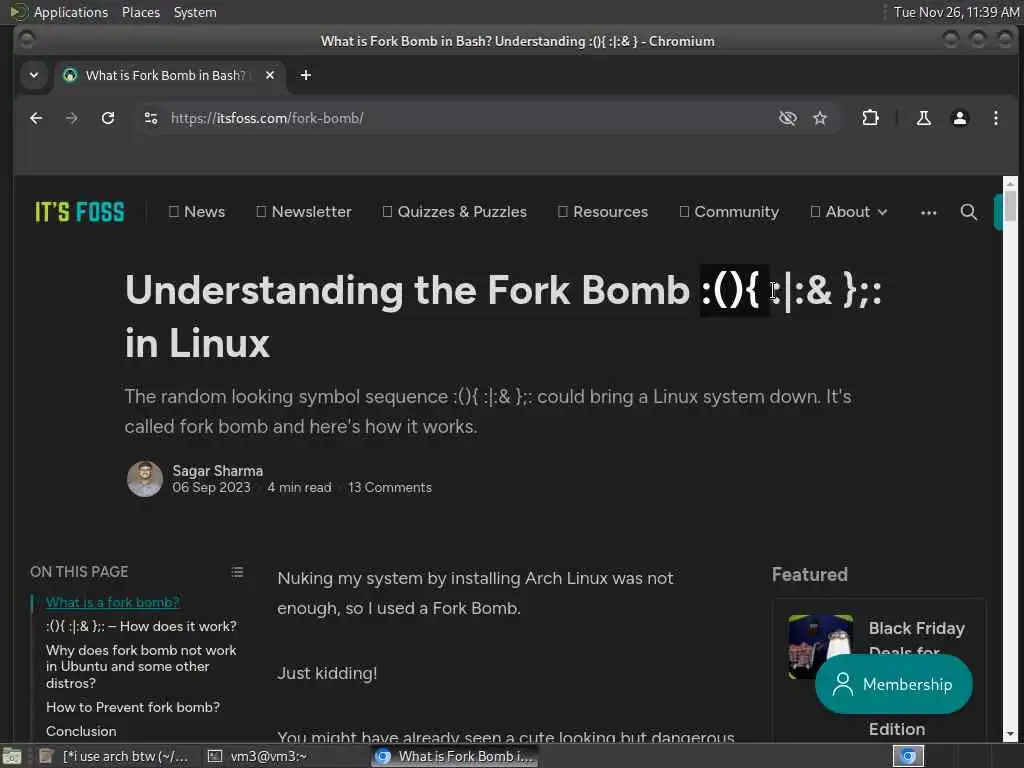The width and height of the screenshot is (1024, 768).
Task: Click the date '06 Sep 2023'
Action: pyautogui.click(x=212, y=488)
